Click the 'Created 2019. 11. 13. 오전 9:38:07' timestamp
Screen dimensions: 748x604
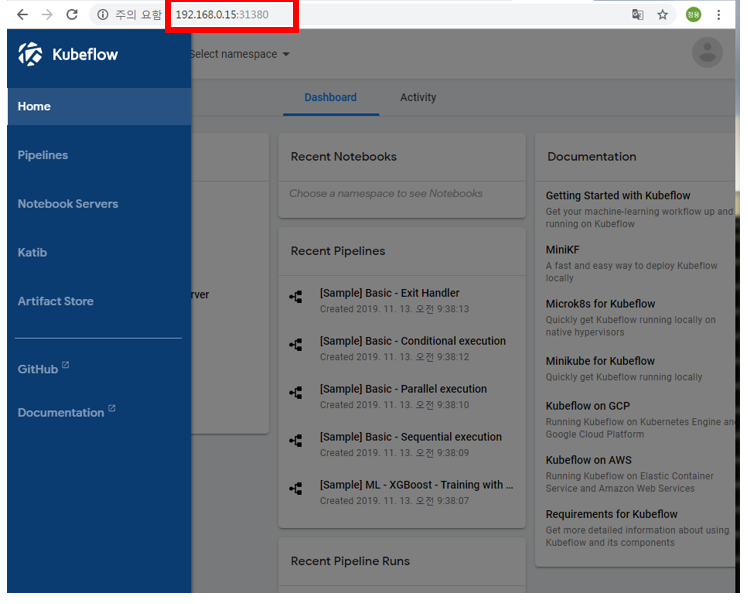tap(395, 501)
